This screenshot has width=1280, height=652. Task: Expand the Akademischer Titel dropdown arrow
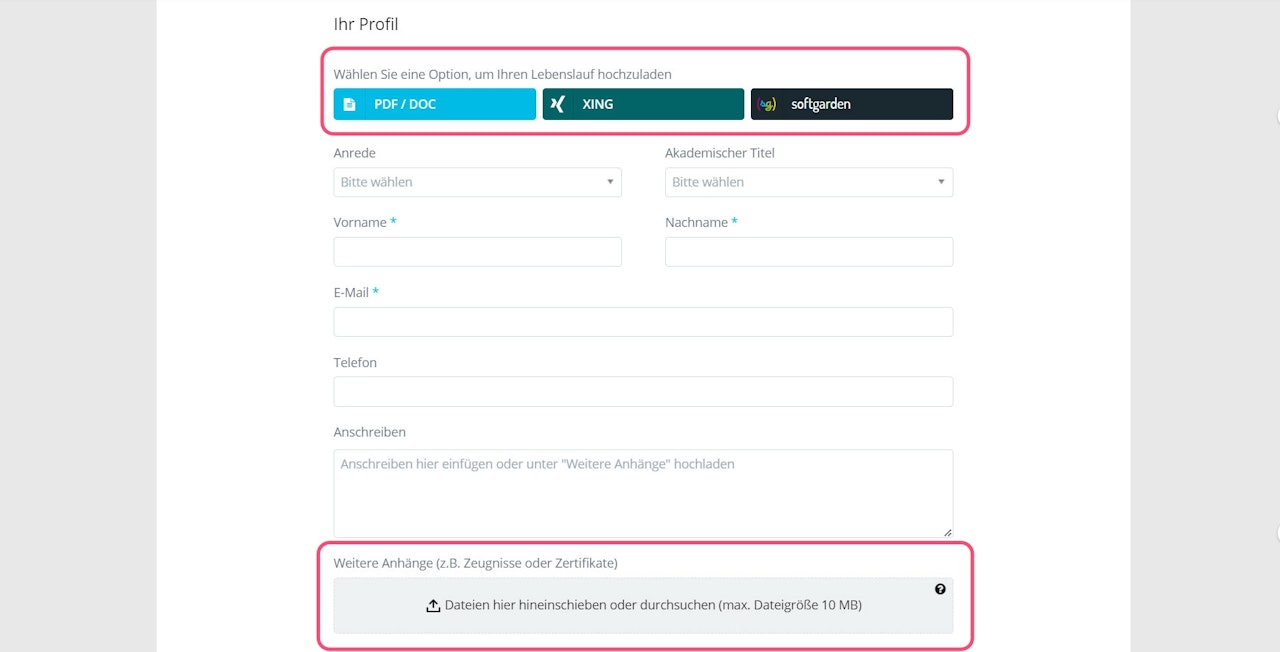941,182
